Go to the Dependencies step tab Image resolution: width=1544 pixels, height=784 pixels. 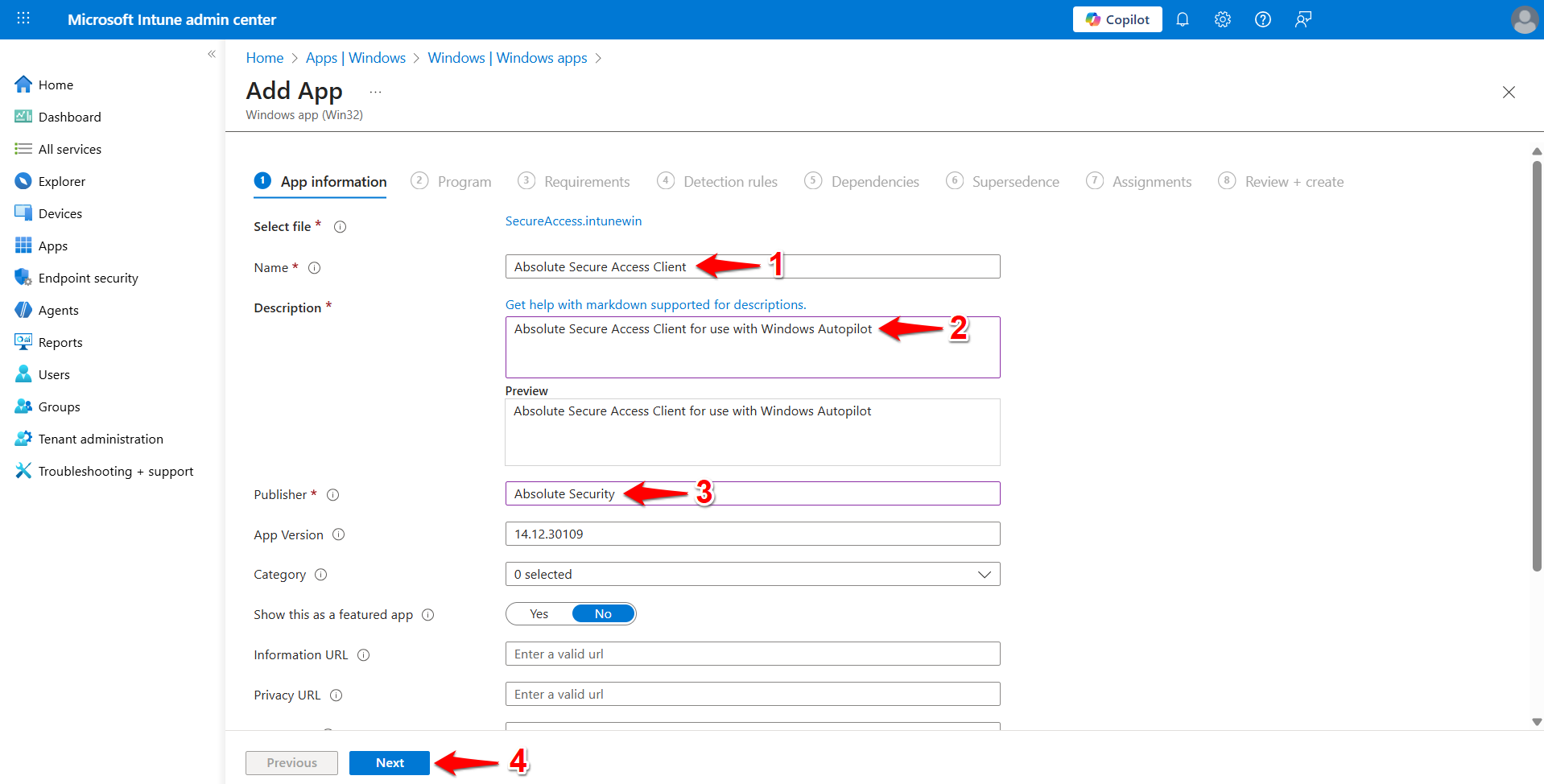coord(861,181)
